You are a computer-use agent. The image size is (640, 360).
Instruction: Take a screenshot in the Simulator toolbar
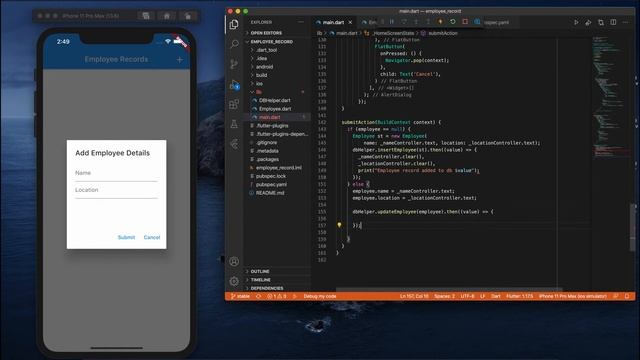point(146,16)
